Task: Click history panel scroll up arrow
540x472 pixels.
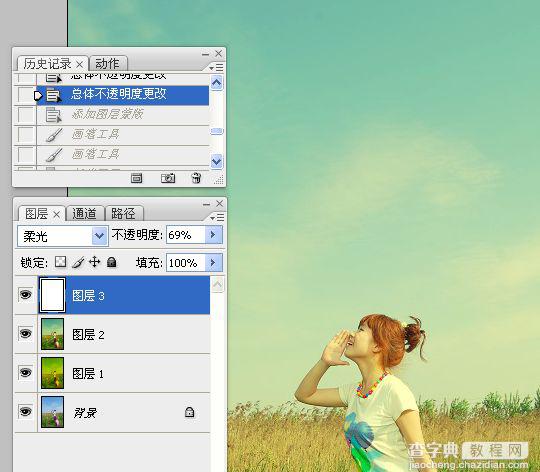Action: 216,83
